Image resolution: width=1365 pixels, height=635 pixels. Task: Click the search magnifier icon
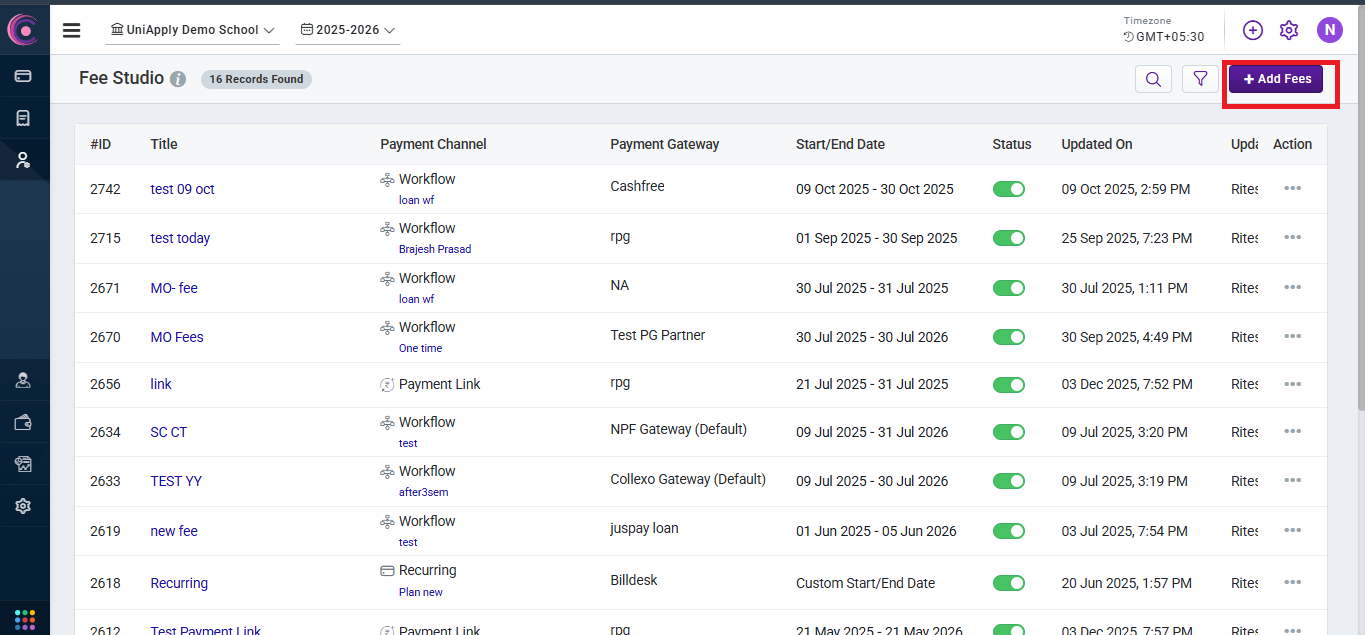coord(1153,79)
